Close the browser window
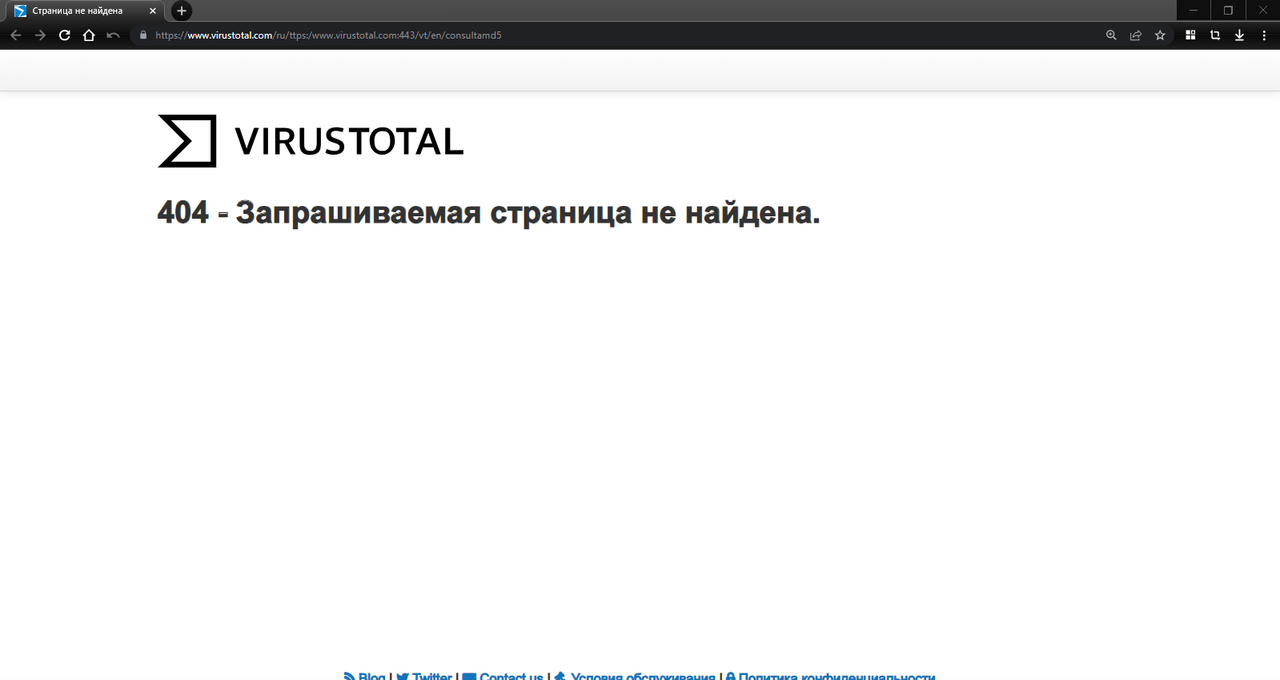Viewport: 1280px width, 680px height. 1262,10
